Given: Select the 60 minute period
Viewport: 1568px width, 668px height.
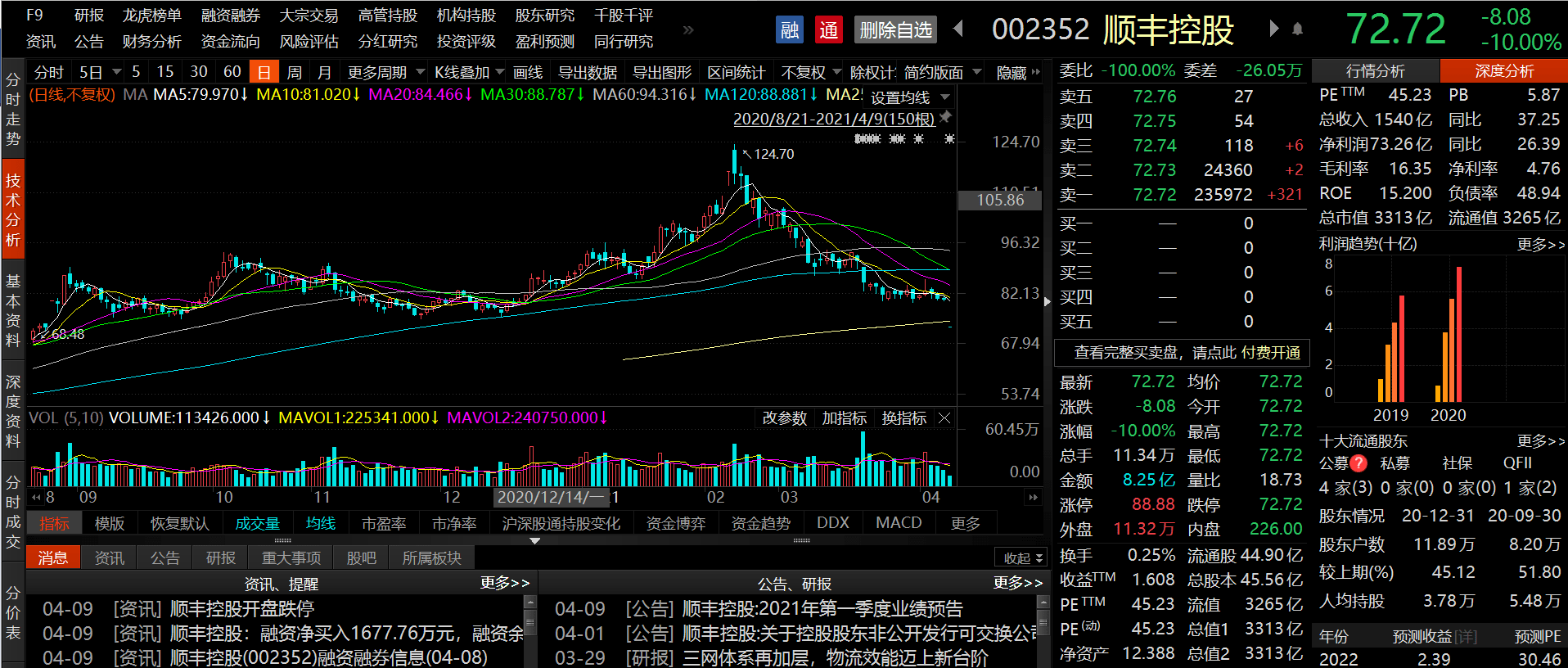Looking at the screenshot, I should pos(232,72).
